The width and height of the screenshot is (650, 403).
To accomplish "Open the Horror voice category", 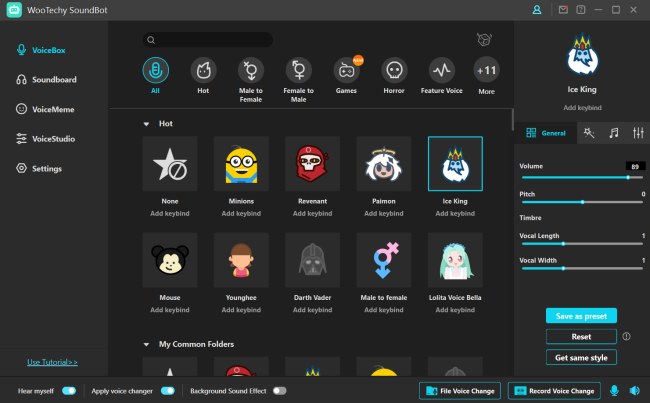I will click(394, 70).
